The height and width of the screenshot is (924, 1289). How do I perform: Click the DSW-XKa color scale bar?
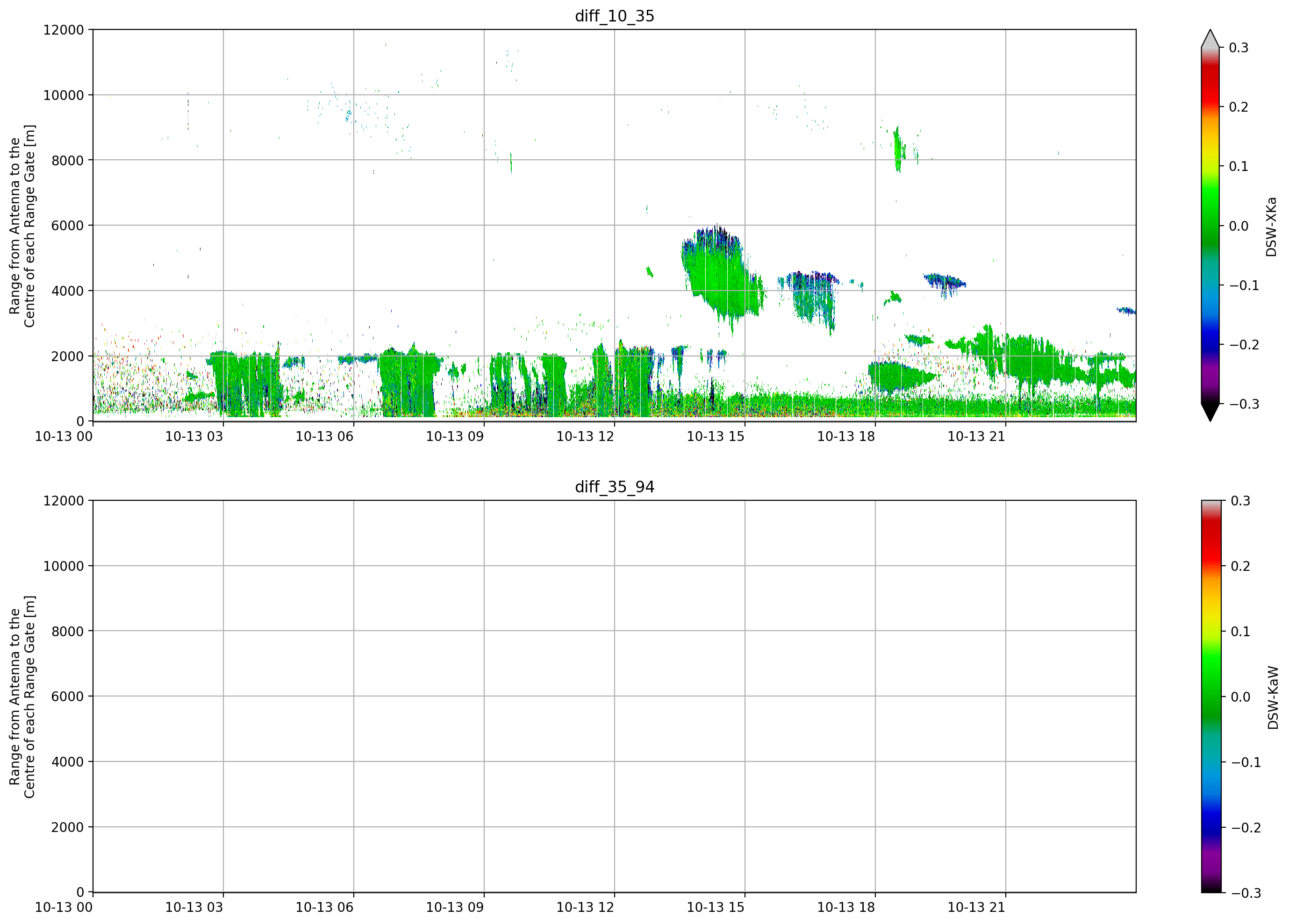[x=1210, y=226]
